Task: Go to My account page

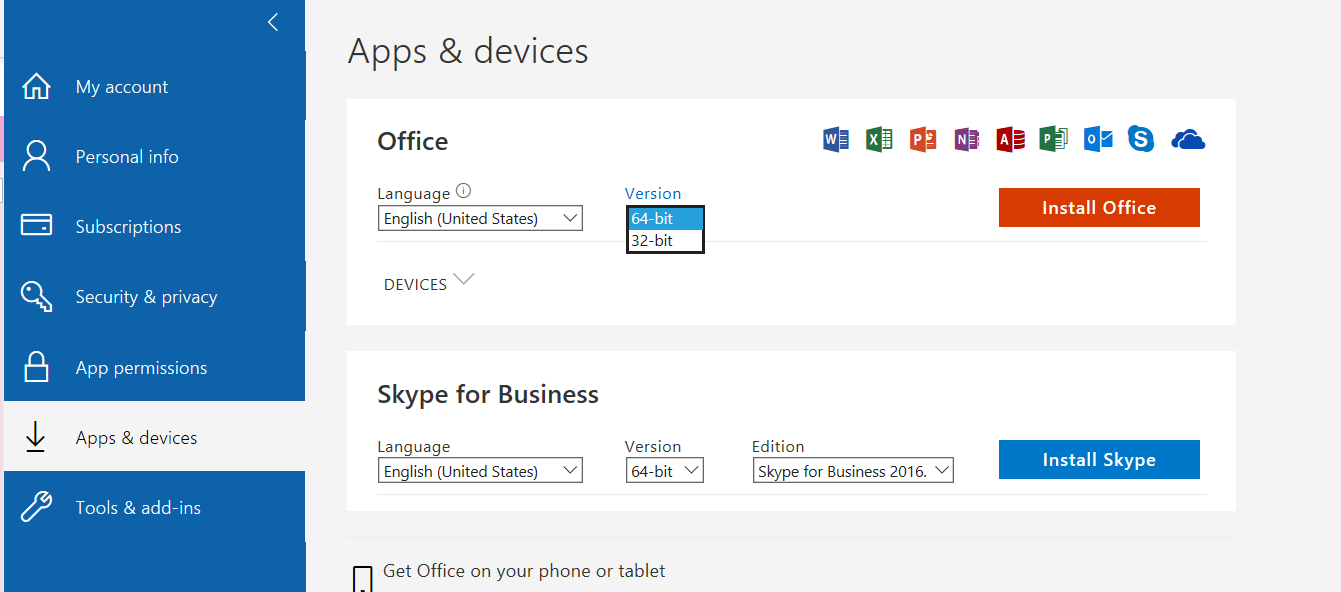Action: [122, 87]
